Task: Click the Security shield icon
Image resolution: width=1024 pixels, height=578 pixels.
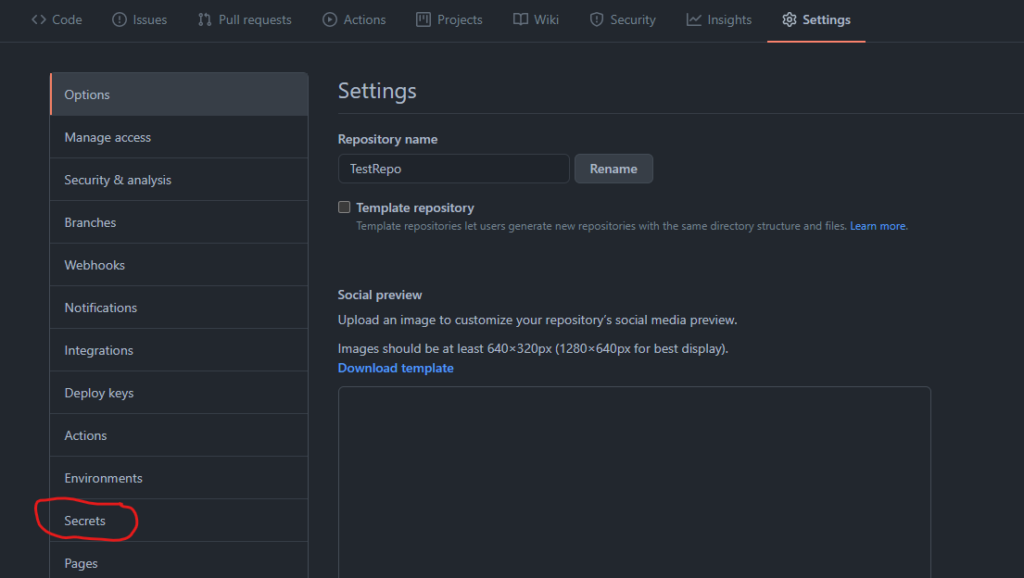Action: (x=597, y=20)
